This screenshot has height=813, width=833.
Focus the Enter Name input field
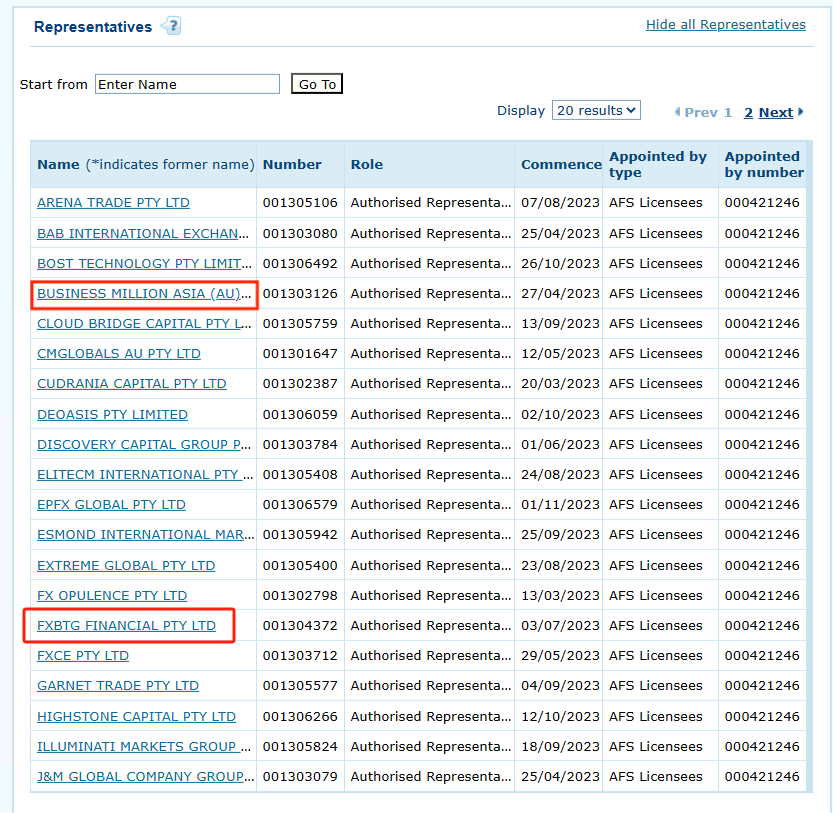coord(187,84)
